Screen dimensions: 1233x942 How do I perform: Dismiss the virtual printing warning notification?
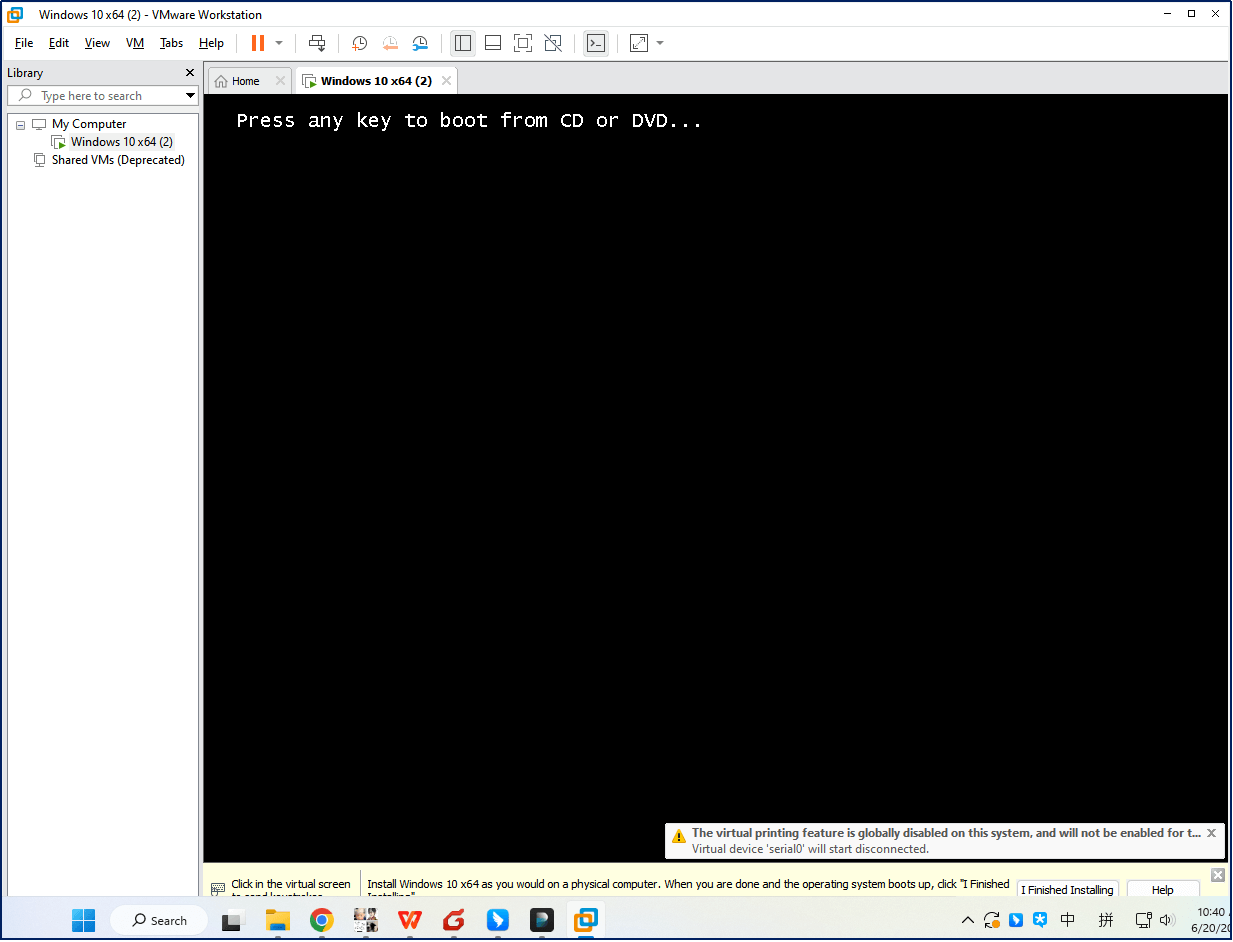click(x=1211, y=832)
